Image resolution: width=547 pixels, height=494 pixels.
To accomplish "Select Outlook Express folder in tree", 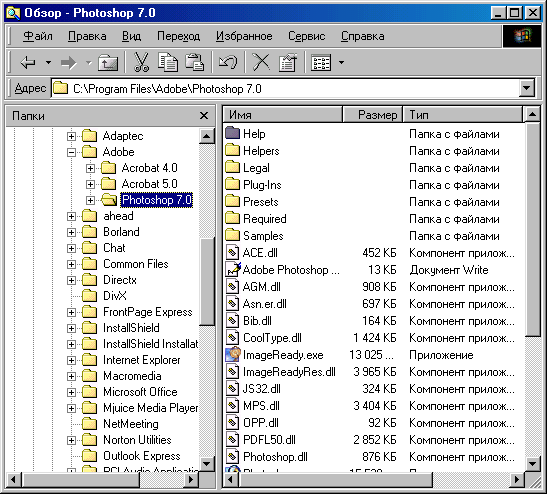I will [x=142, y=456].
